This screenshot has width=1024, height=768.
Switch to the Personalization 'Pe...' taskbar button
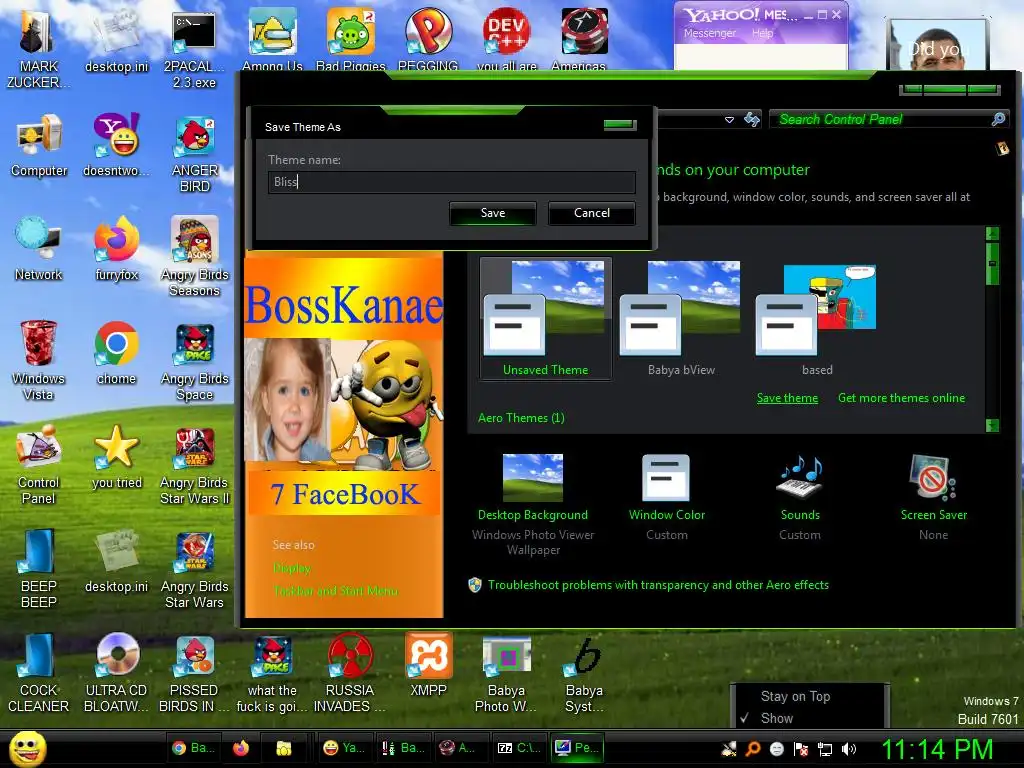click(576, 748)
